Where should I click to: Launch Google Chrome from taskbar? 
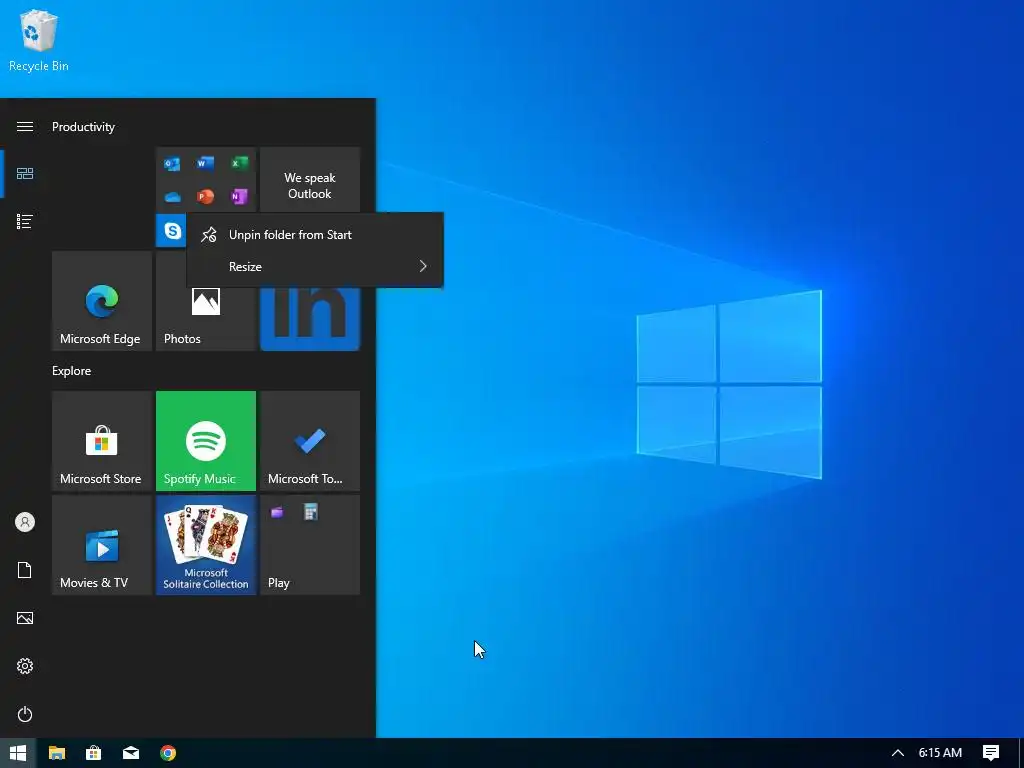click(168, 753)
